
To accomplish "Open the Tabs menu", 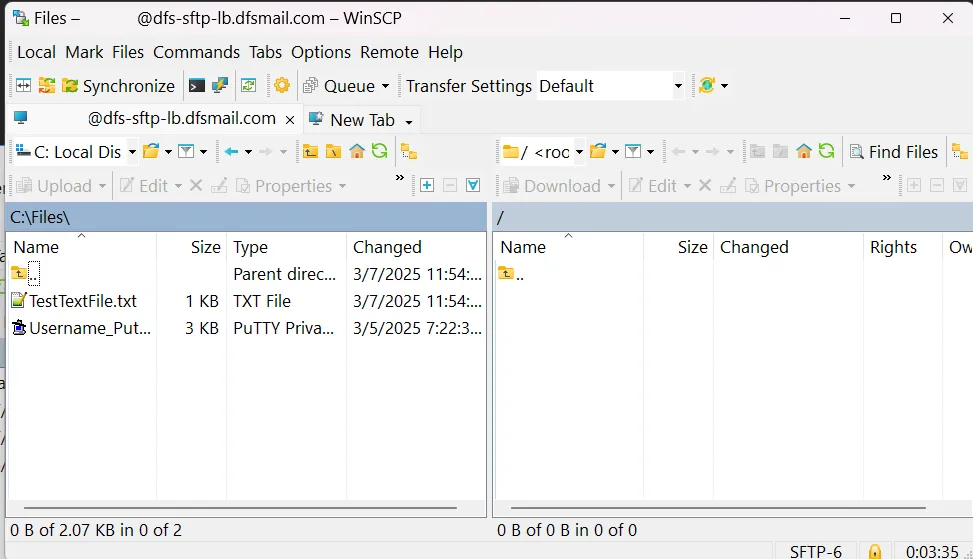I will 266,52.
